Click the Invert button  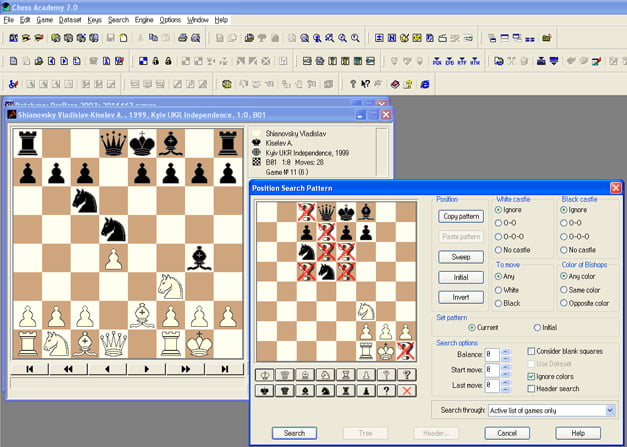pos(461,297)
